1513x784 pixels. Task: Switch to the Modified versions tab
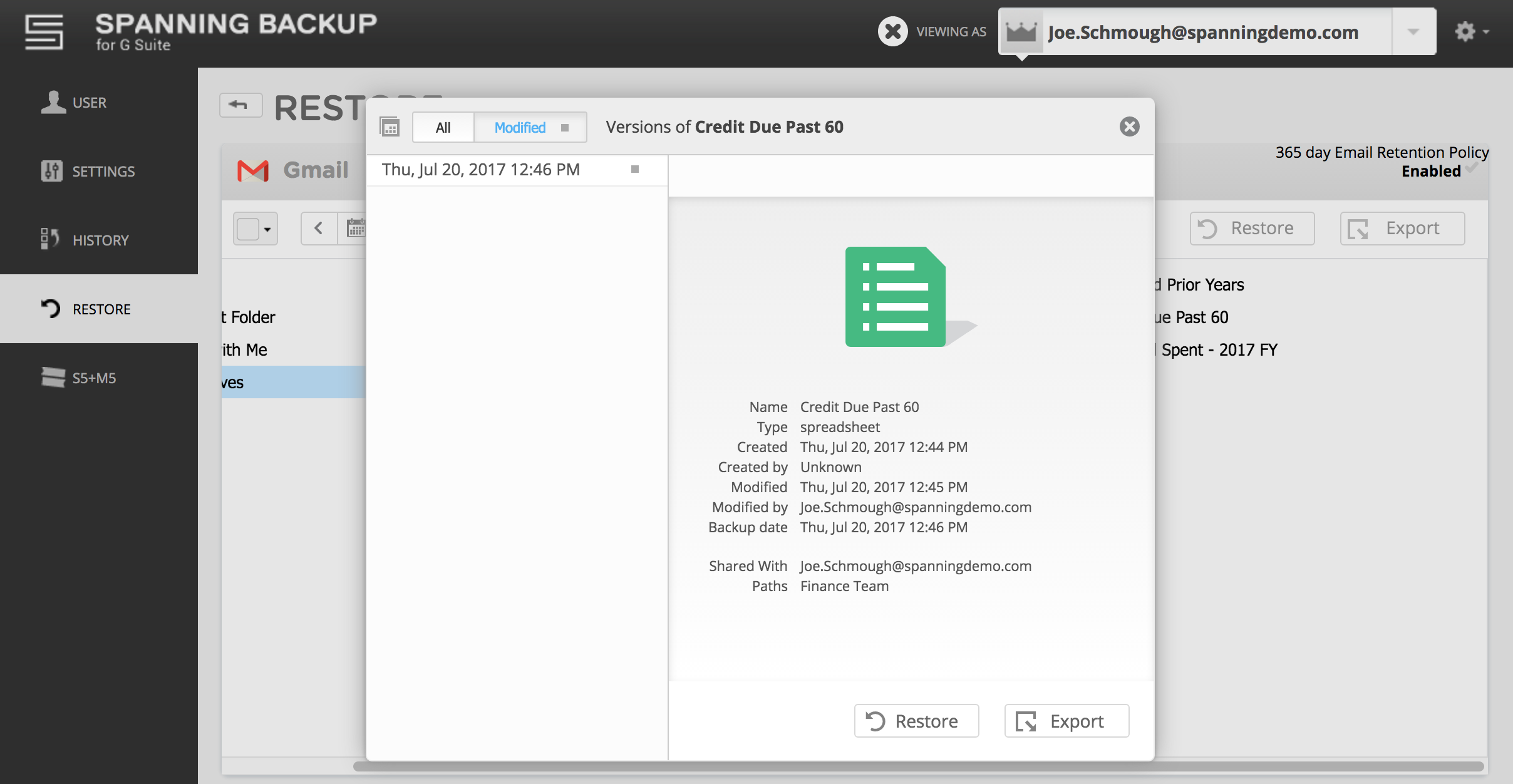coord(530,128)
